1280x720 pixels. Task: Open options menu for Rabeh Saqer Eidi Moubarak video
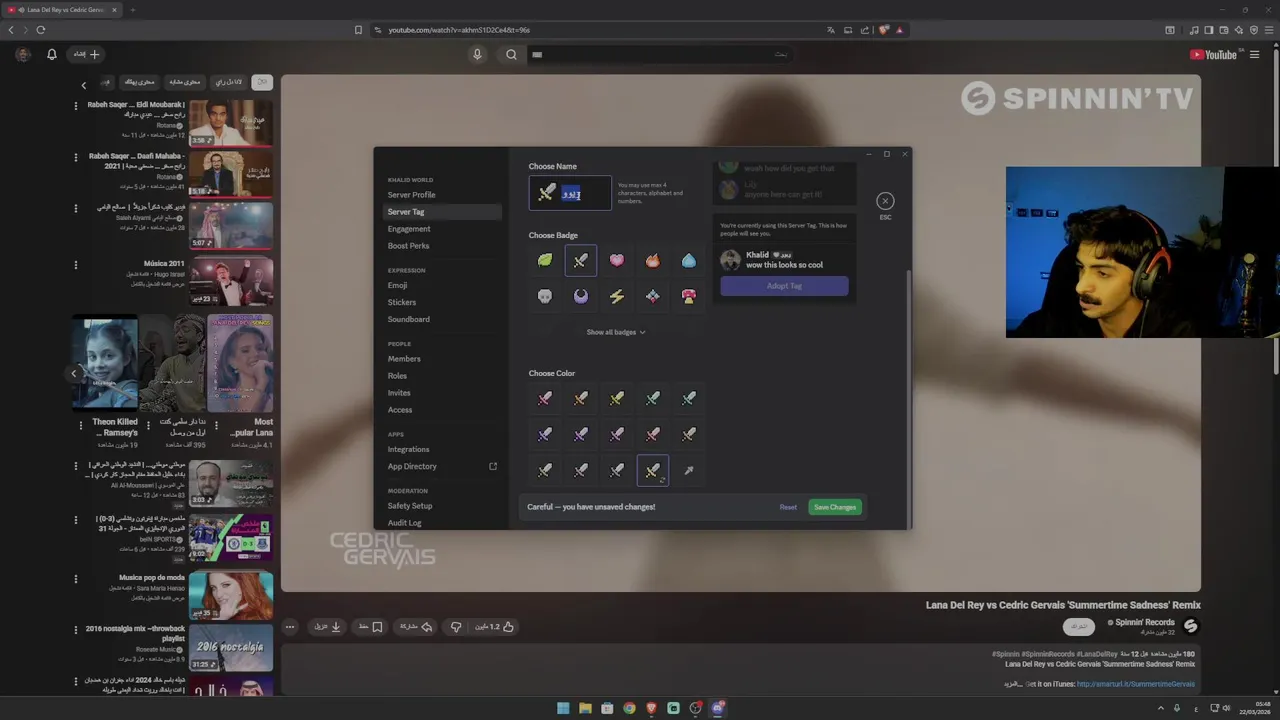pos(76,104)
